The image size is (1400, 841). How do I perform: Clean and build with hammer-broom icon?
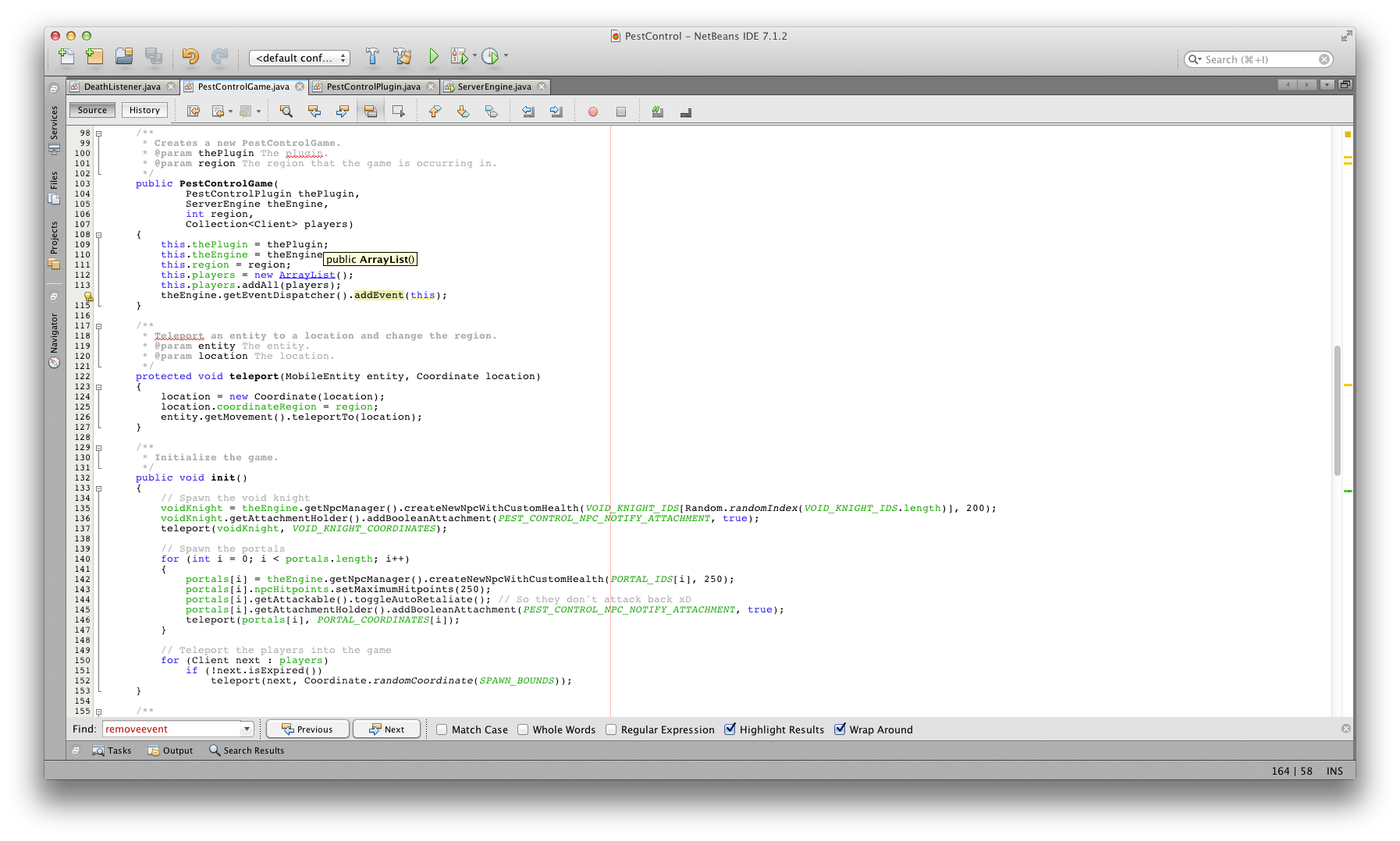click(403, 56)
